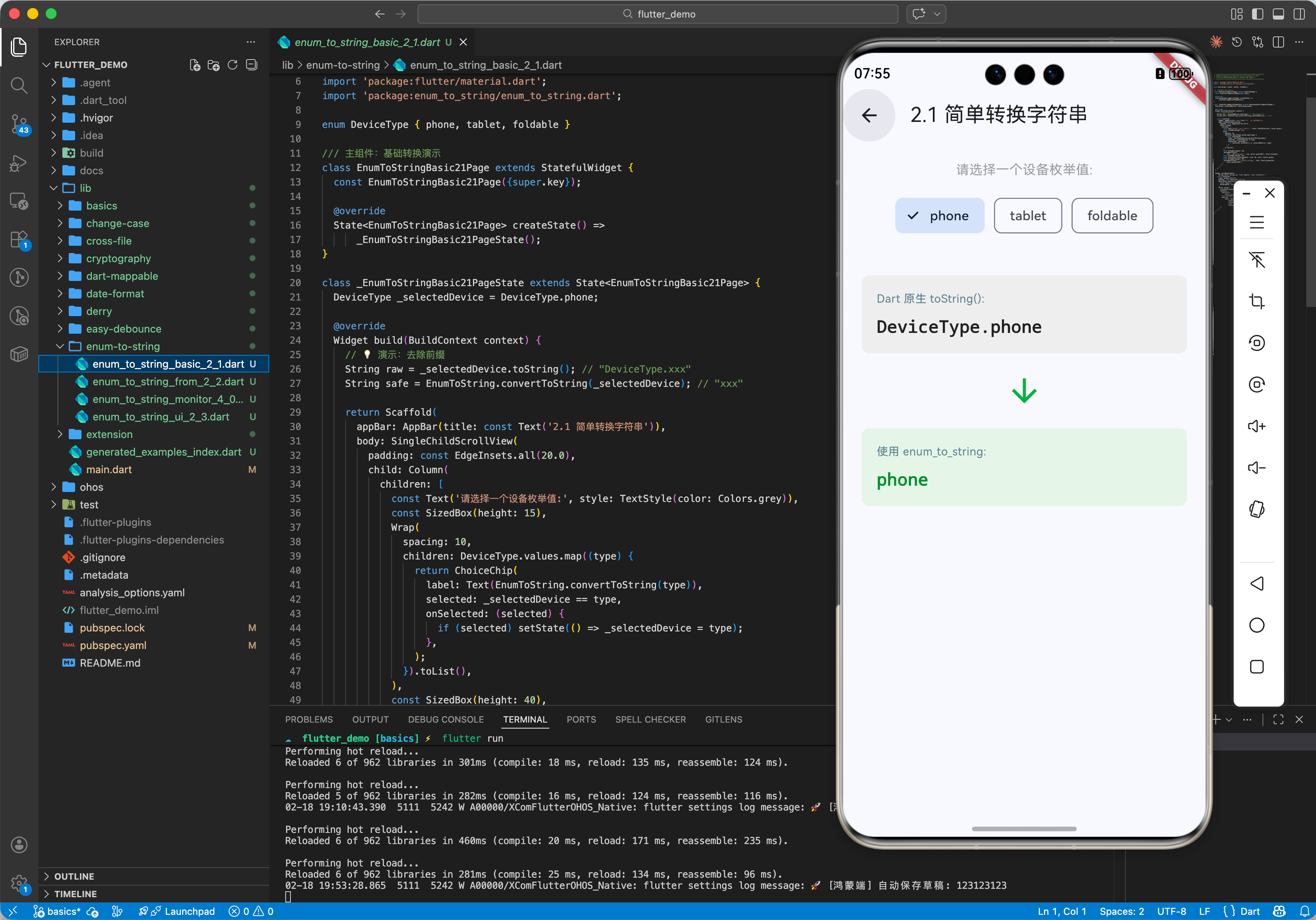Image resolution: width=1316 pixels, height=920 pixels.
Task: Tap the back arrow in phone app bar
Action: (x=869, y=115)
